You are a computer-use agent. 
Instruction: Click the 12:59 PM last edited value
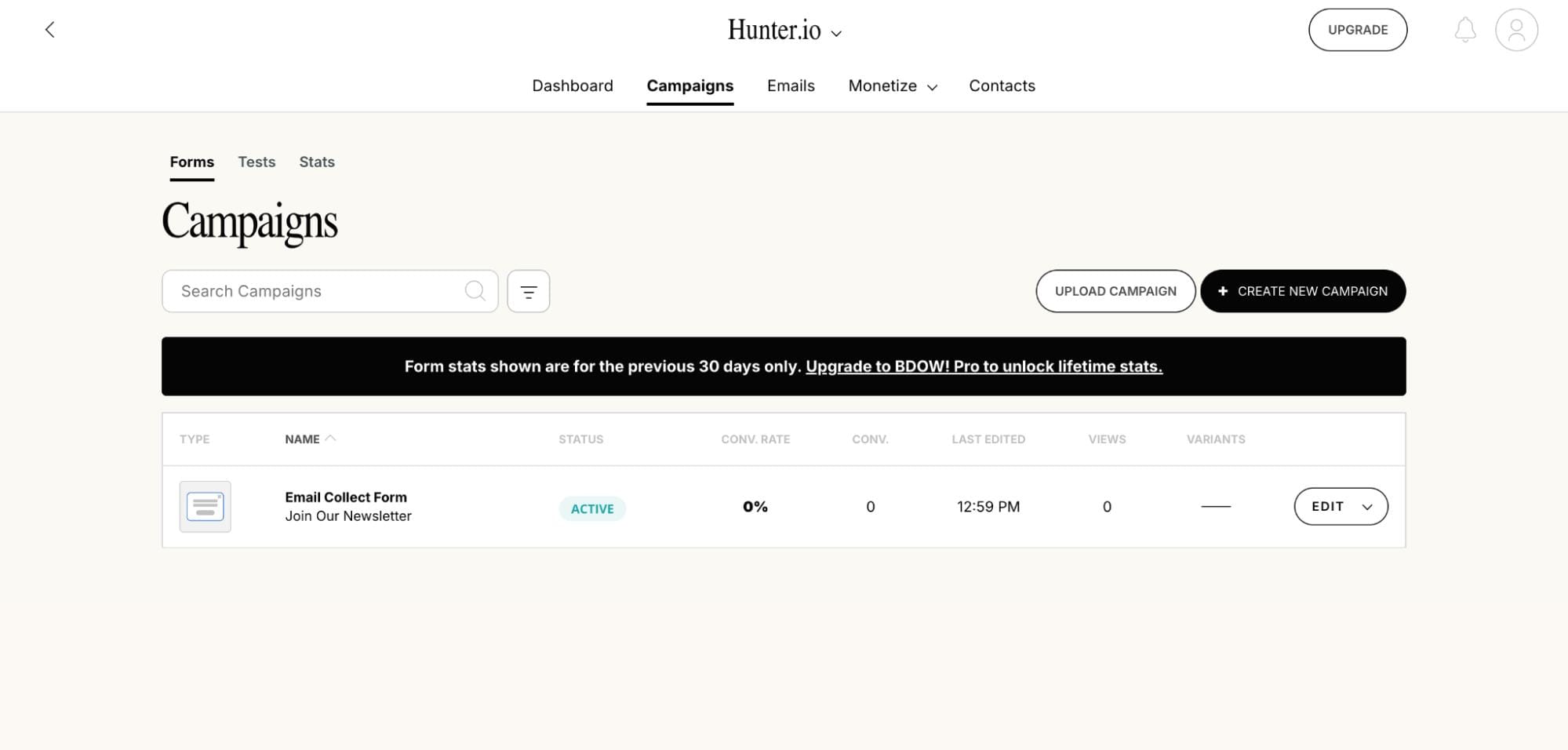(x=988, y=507)
